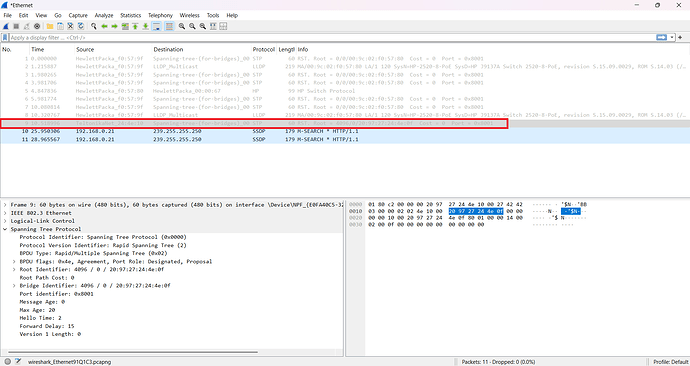
Task: Sort packets by the Protocol column
Action: 264,49
